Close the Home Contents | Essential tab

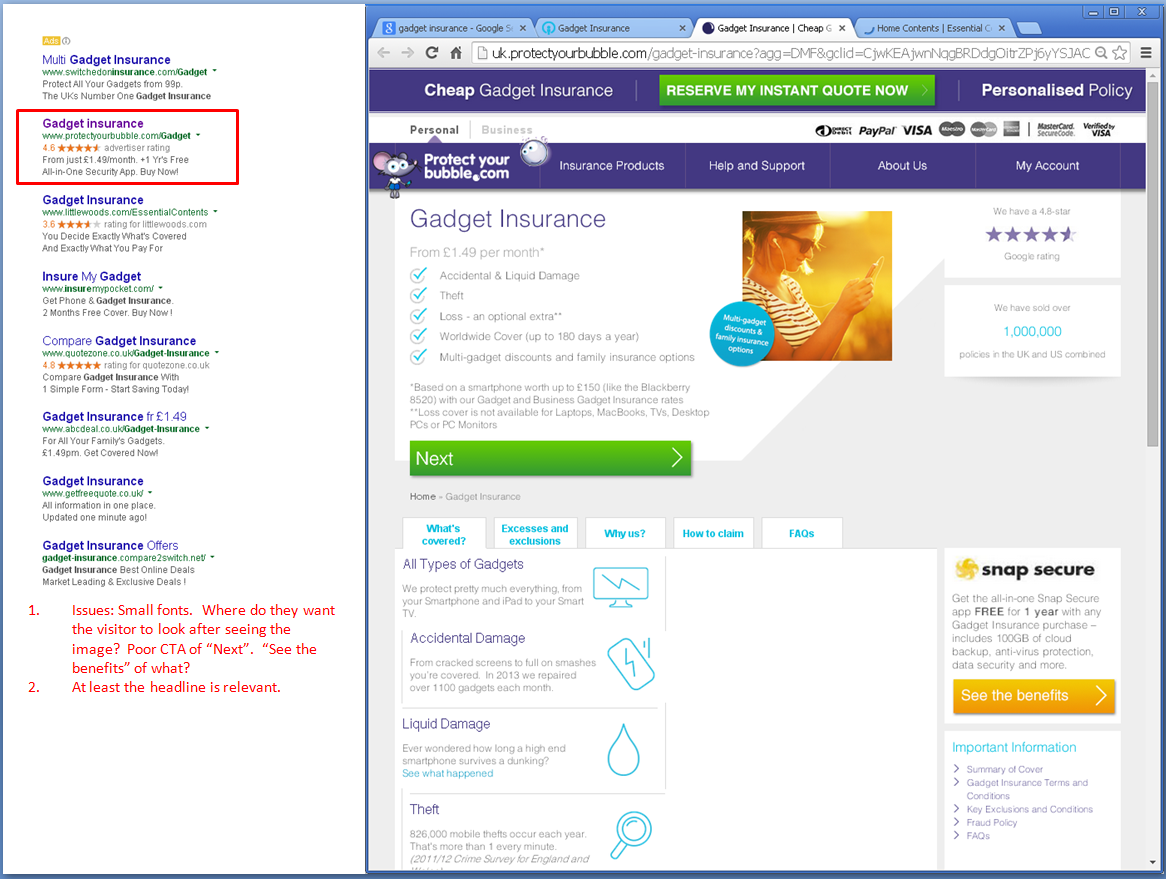[1002, 28]
